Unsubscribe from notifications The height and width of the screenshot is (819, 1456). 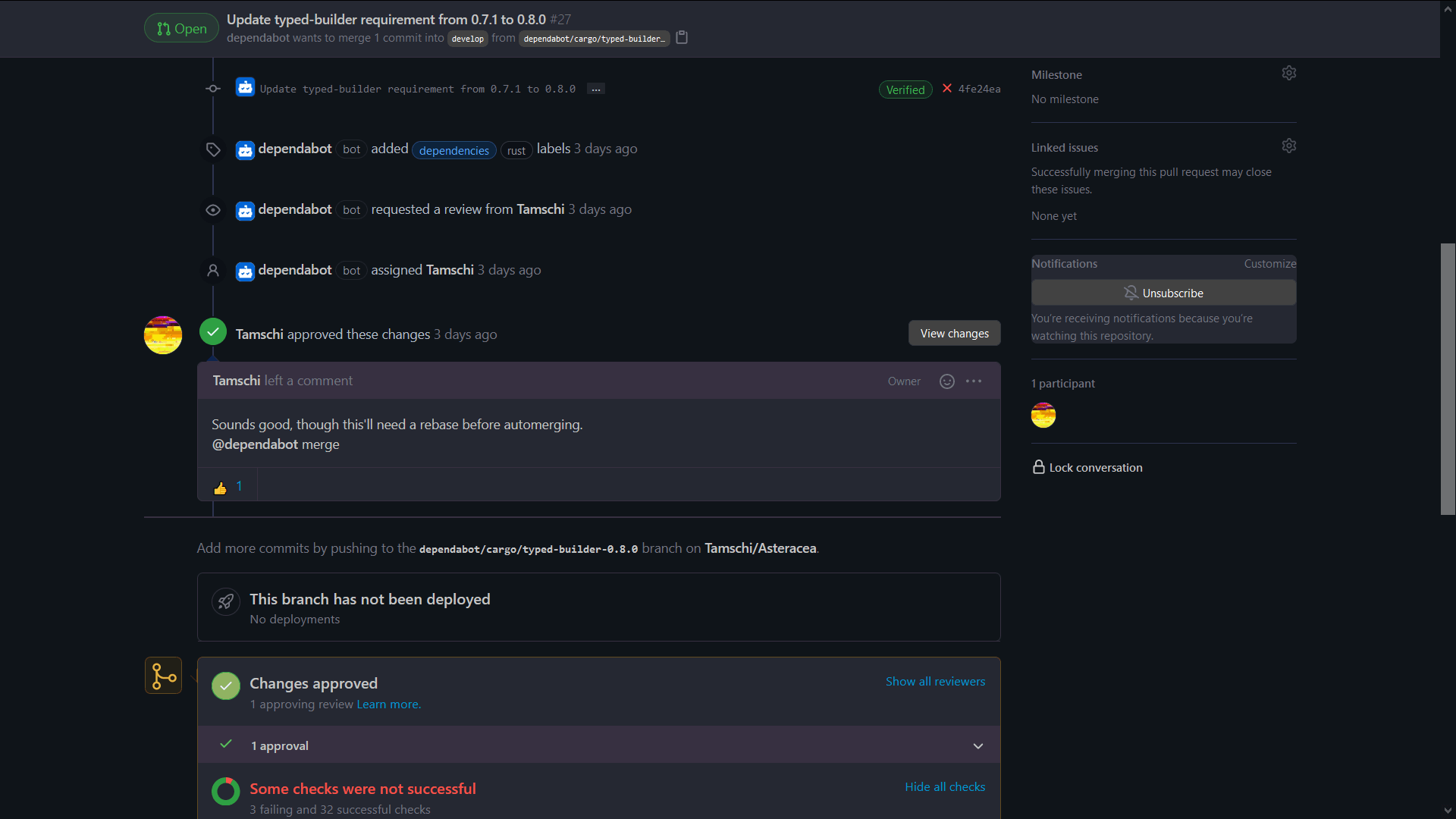click(1163, 293)
